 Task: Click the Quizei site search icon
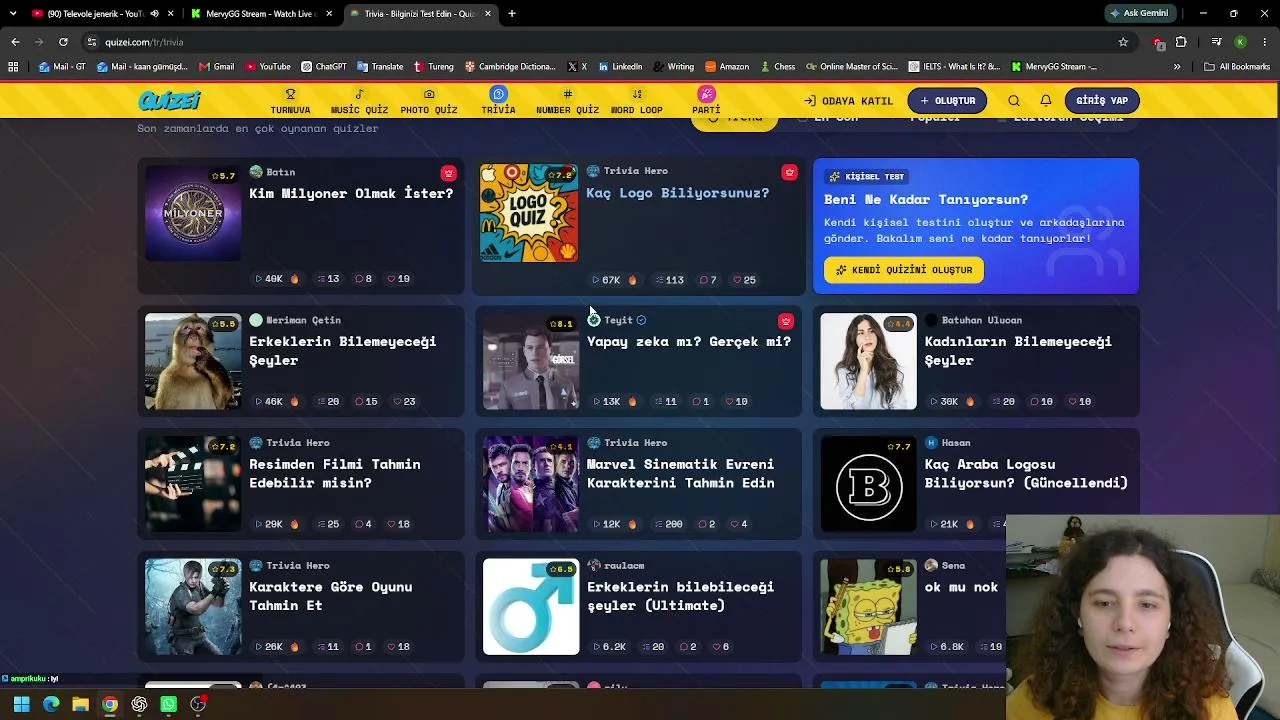pos(1014,101)
